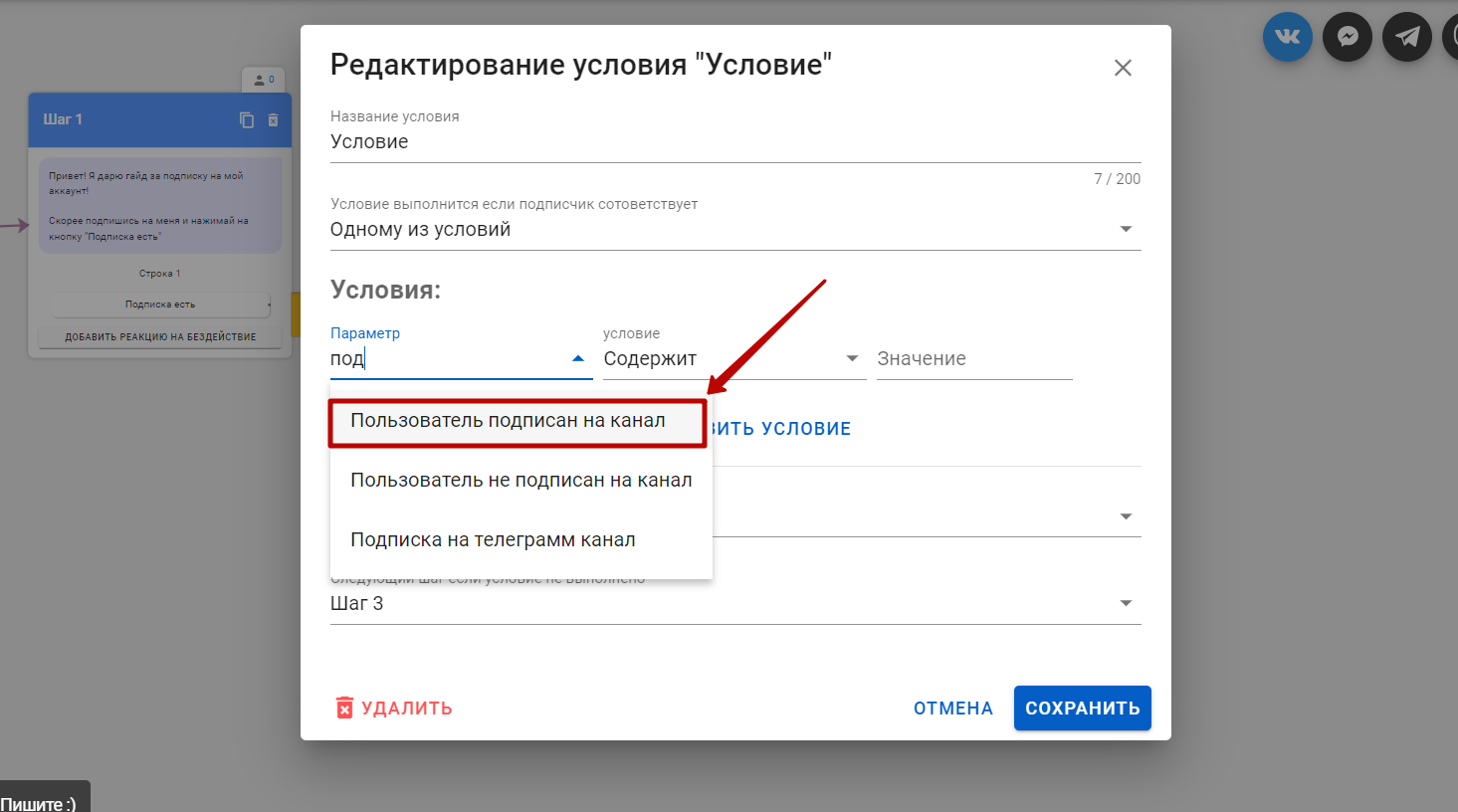Click the subscriber count person icon
This screenshot has width=1458, height=812.
coord(261,80)
